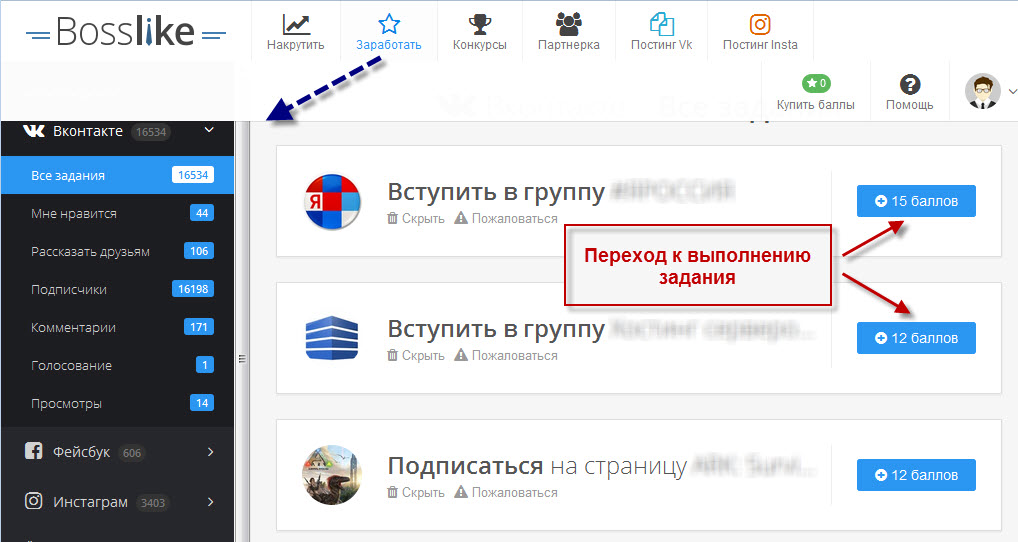The height and width of the screenshot is (542, 1018).
Task: Click the Конкурсы trophy icon
Action: click(480, 24)
